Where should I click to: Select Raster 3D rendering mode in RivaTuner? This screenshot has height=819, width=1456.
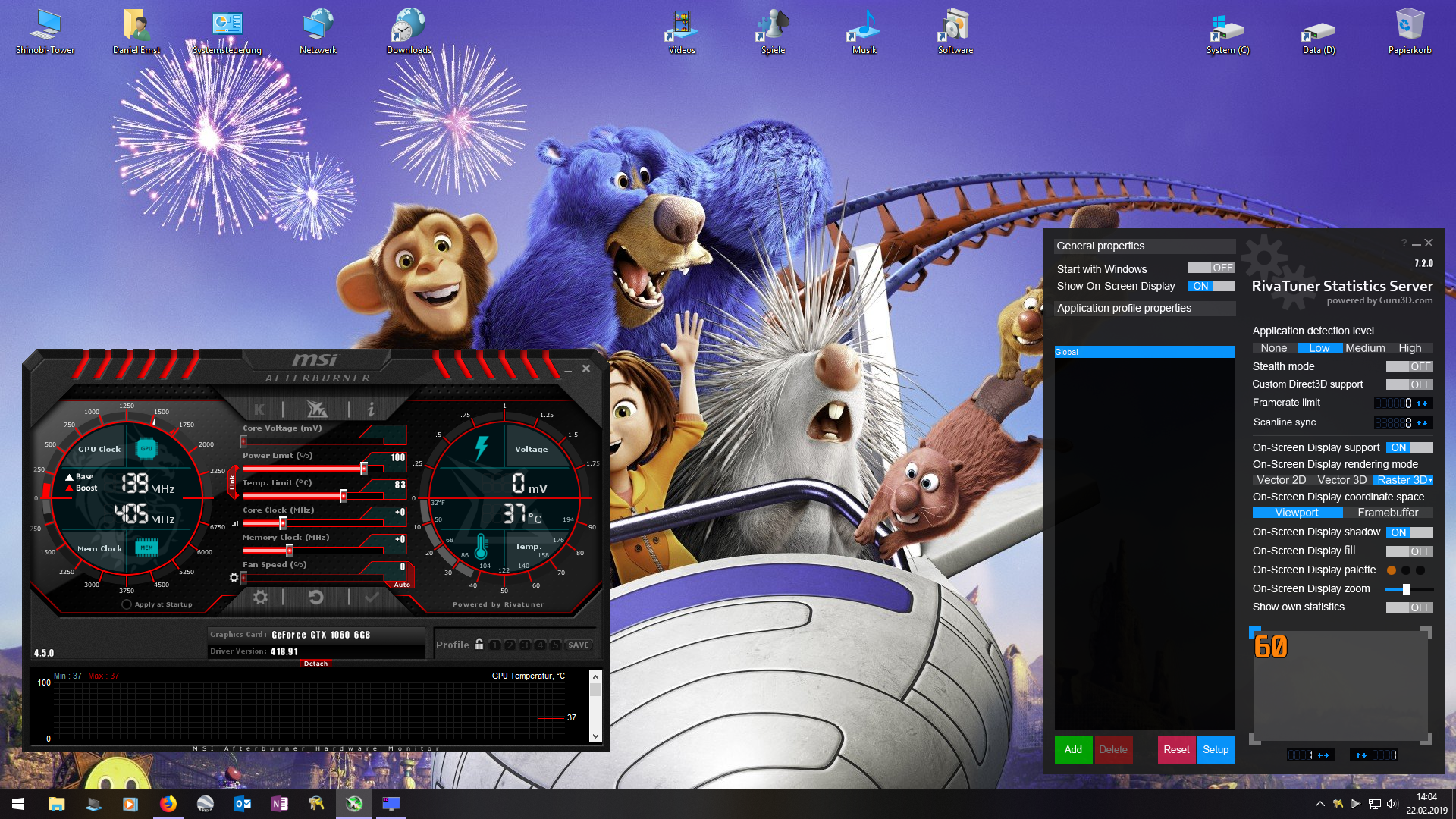(1401, 479)
